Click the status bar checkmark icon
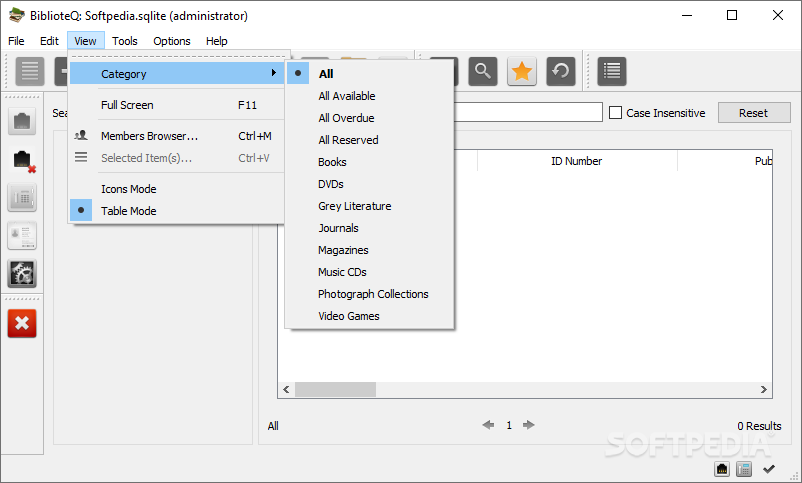This screenshot has height=483, width=802. point(769,469)
